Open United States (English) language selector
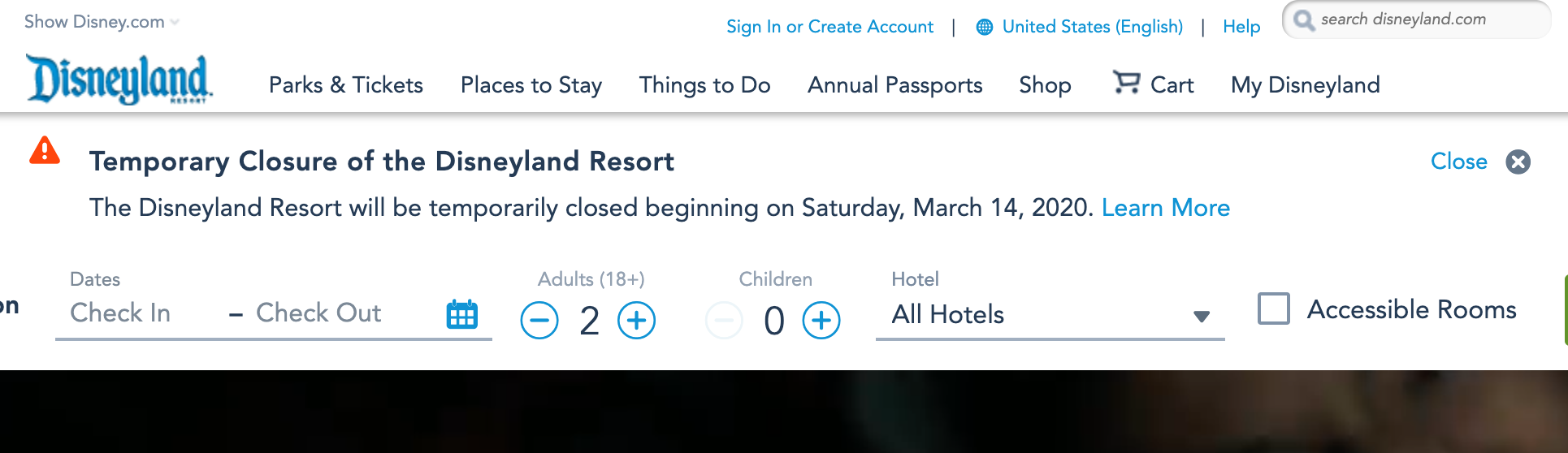This screenshot has height=453, width=1568. pos(1092,27)
